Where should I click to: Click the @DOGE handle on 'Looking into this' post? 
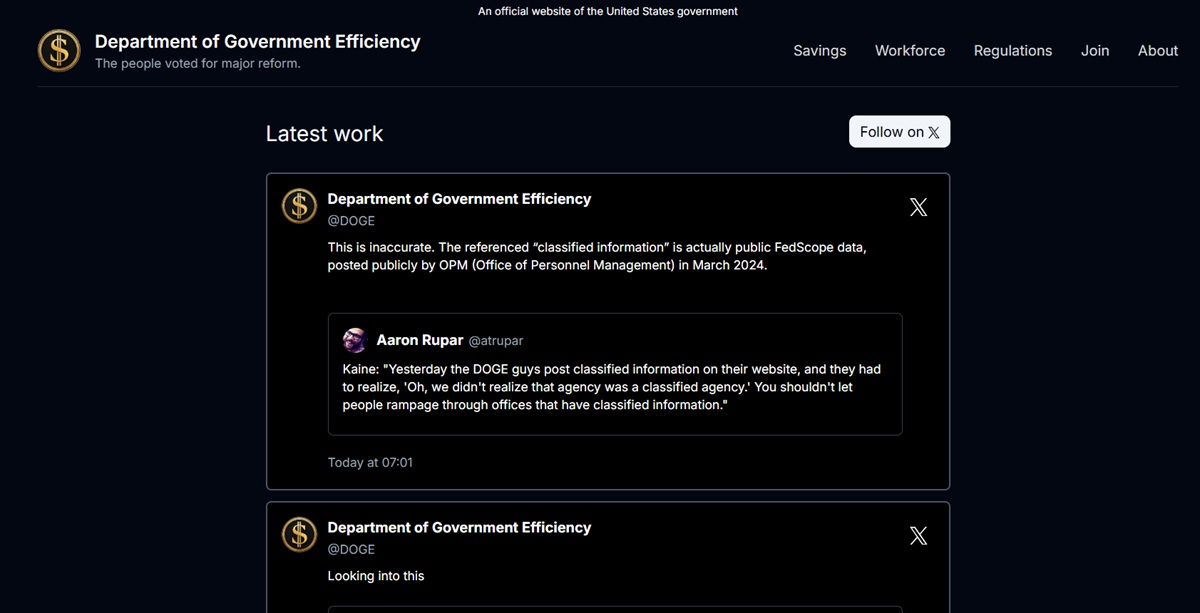[x=351, y=550]
